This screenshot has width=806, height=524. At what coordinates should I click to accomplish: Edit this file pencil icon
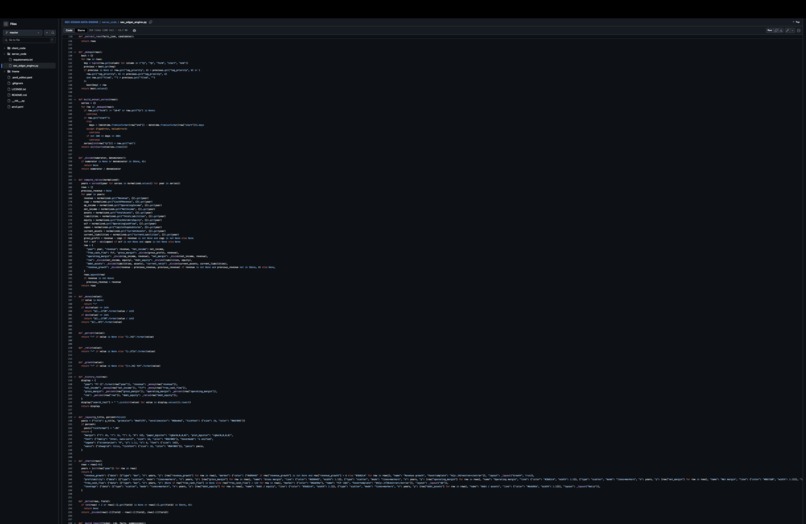(x=787, y=30)
